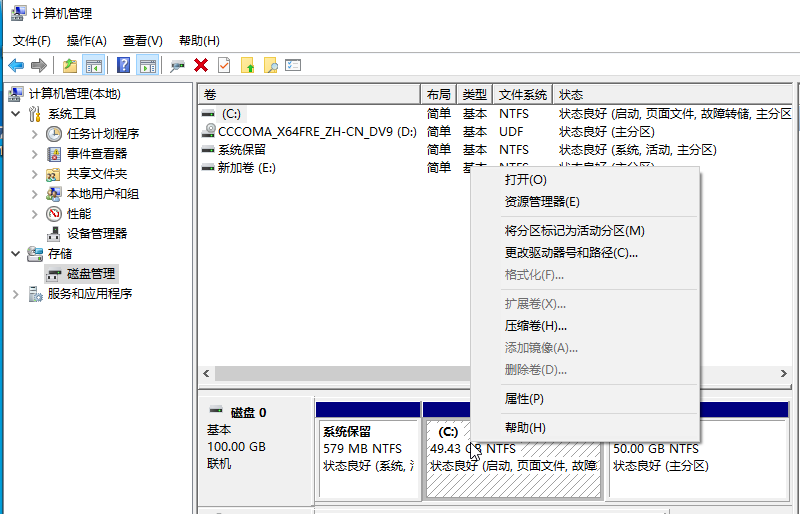This screenshot has height=514, width=800.
Task: Select 共享文件夹 in the tree
Action: (97, 174)
